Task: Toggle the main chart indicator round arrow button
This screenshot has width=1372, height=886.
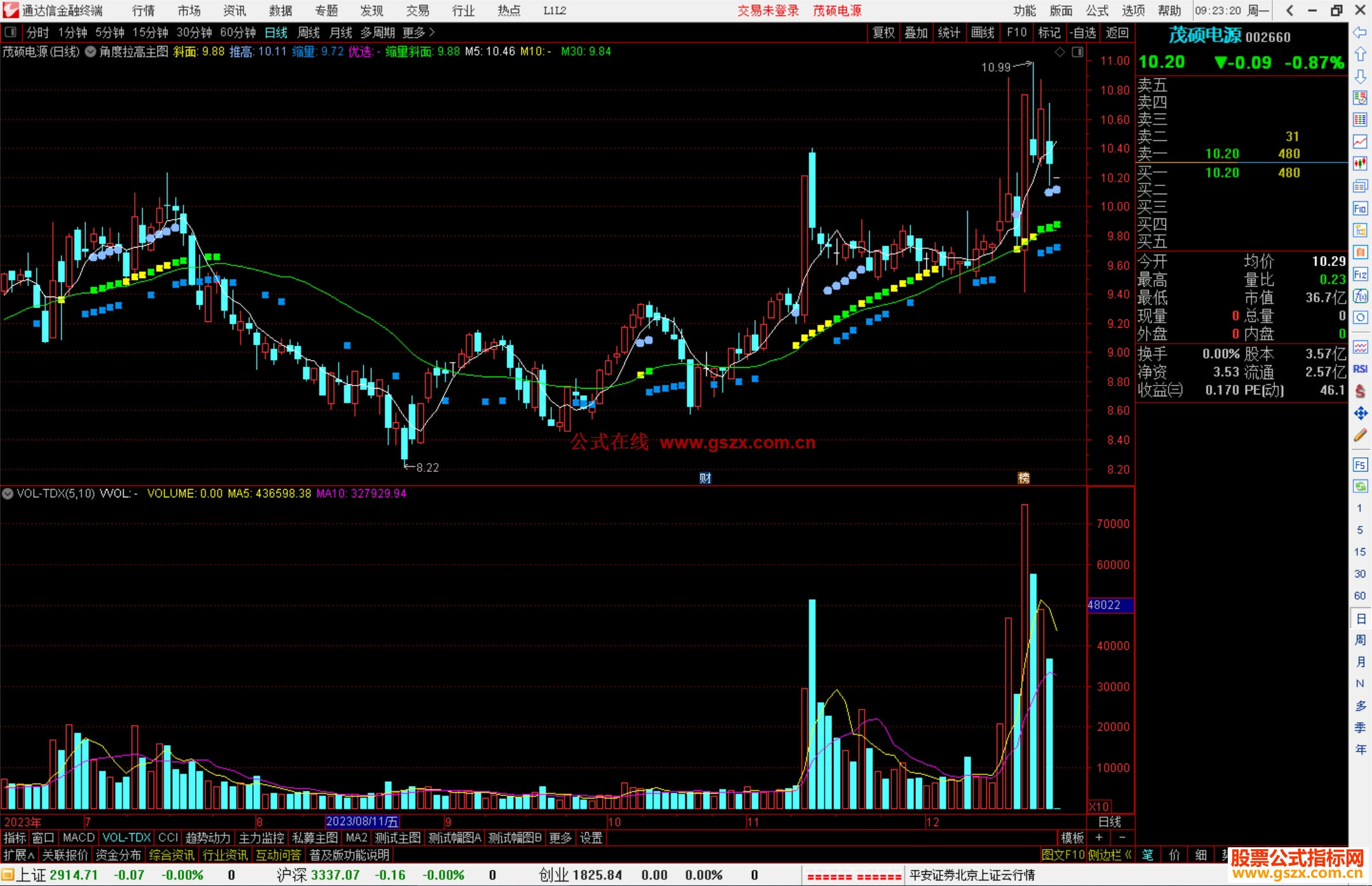Action: click(90, 52)
